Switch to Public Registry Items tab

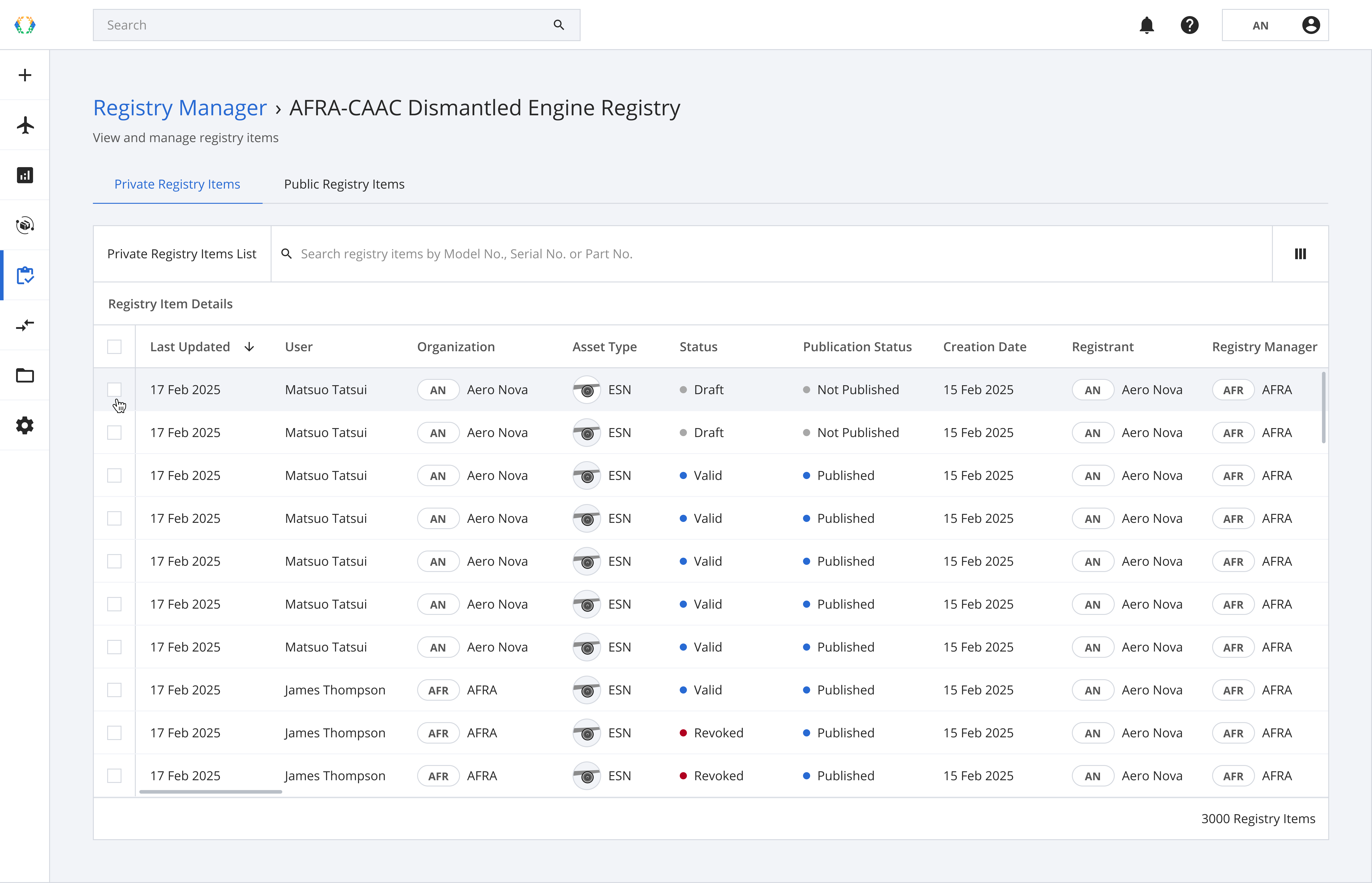[x=344, y=184]
